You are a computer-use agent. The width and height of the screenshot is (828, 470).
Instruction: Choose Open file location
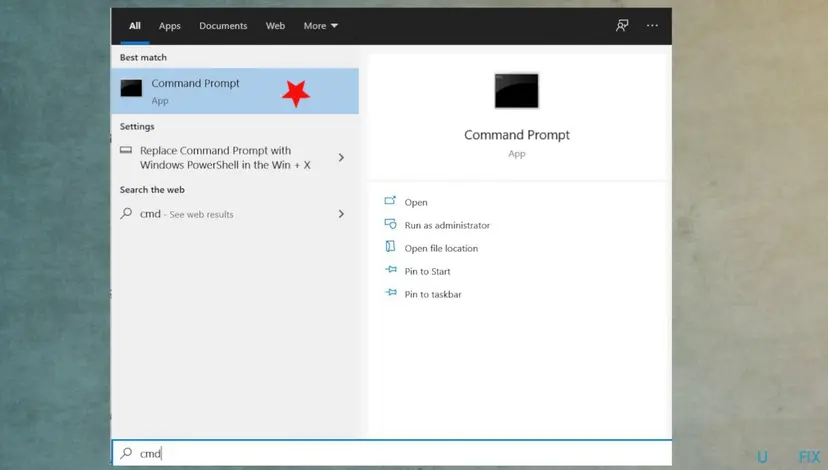441,248
